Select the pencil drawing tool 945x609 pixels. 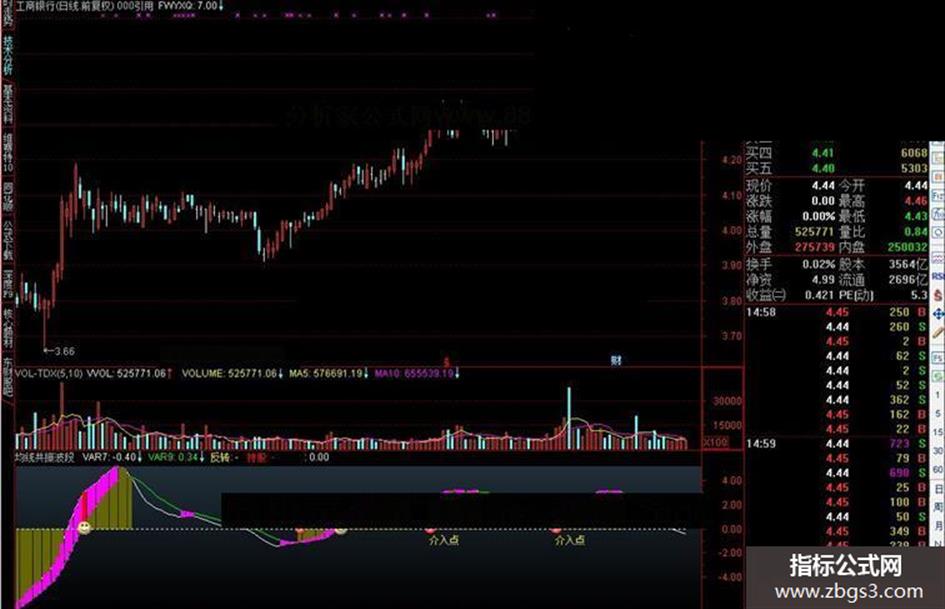(x=938, y=333)
